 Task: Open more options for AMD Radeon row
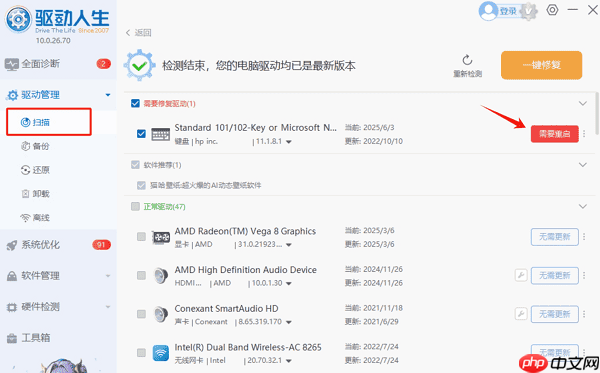[584, 237]
